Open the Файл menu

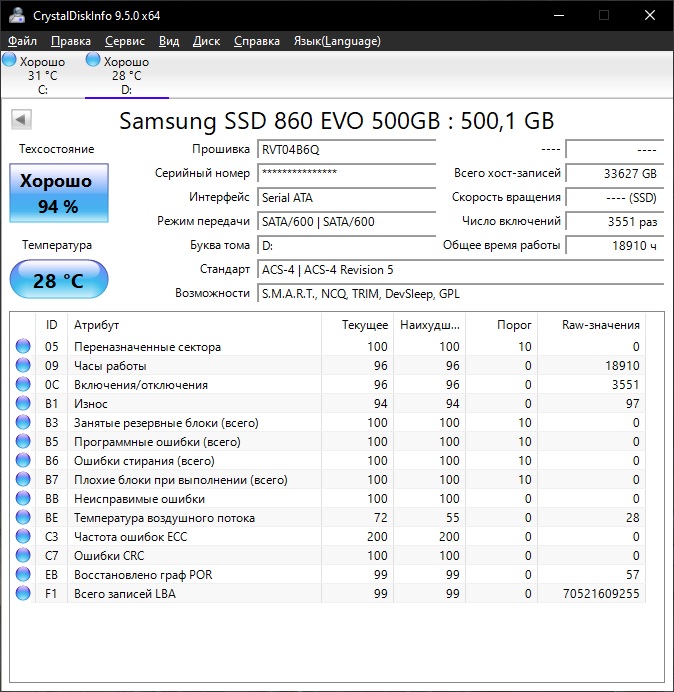tap(22, 41)
